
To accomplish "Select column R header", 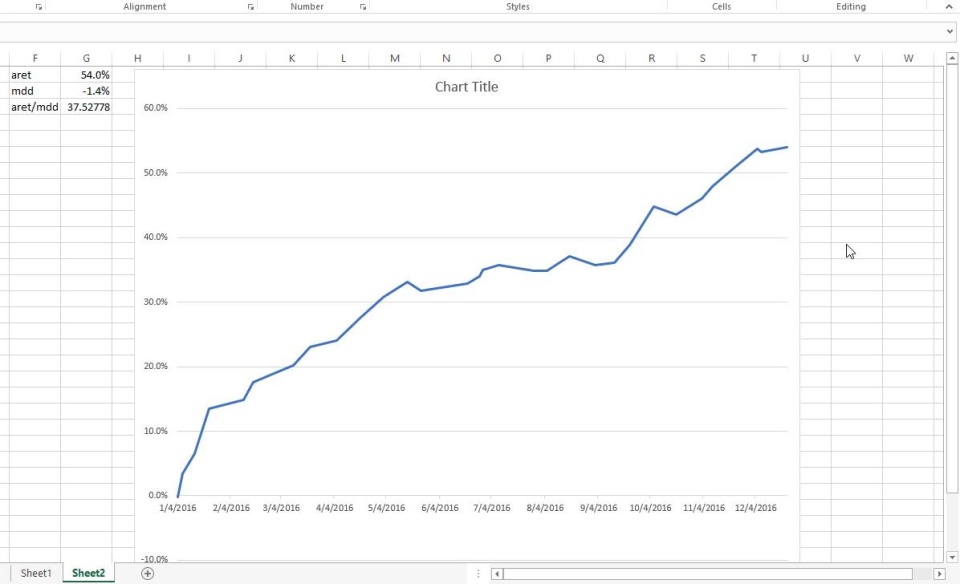I will tap(651, 58).
